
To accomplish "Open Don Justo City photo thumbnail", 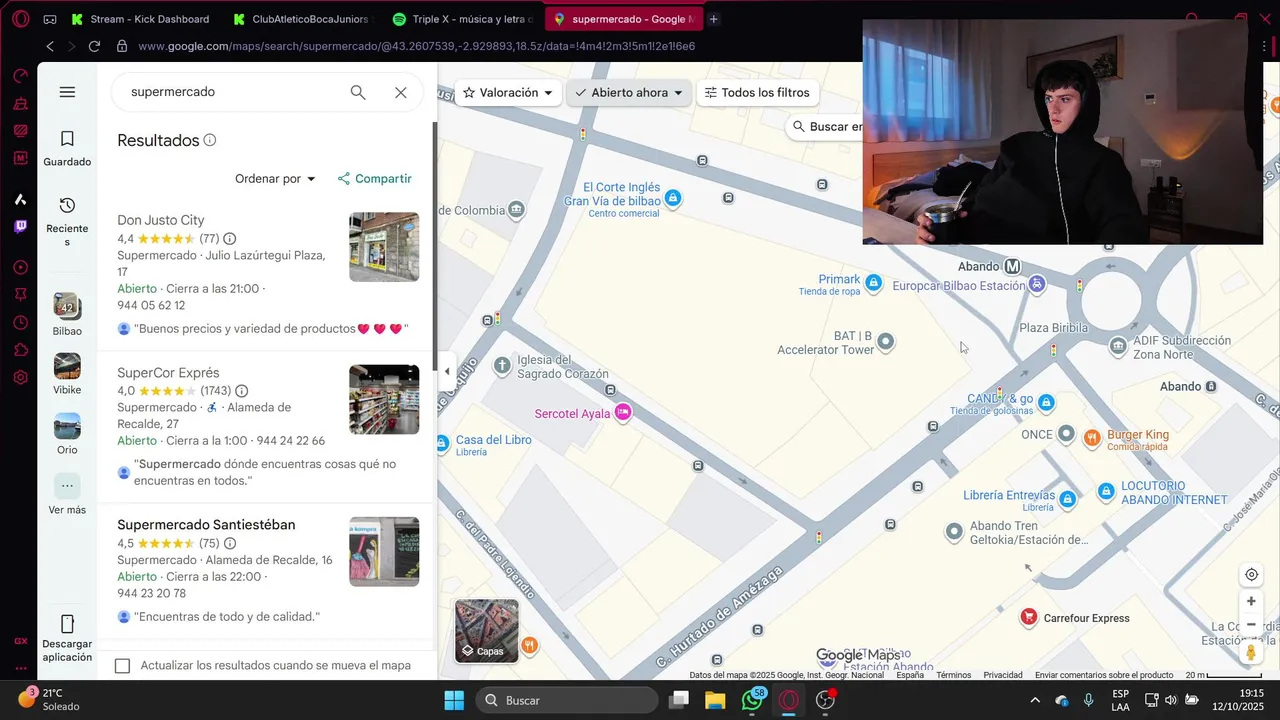I will pos(384,247).
